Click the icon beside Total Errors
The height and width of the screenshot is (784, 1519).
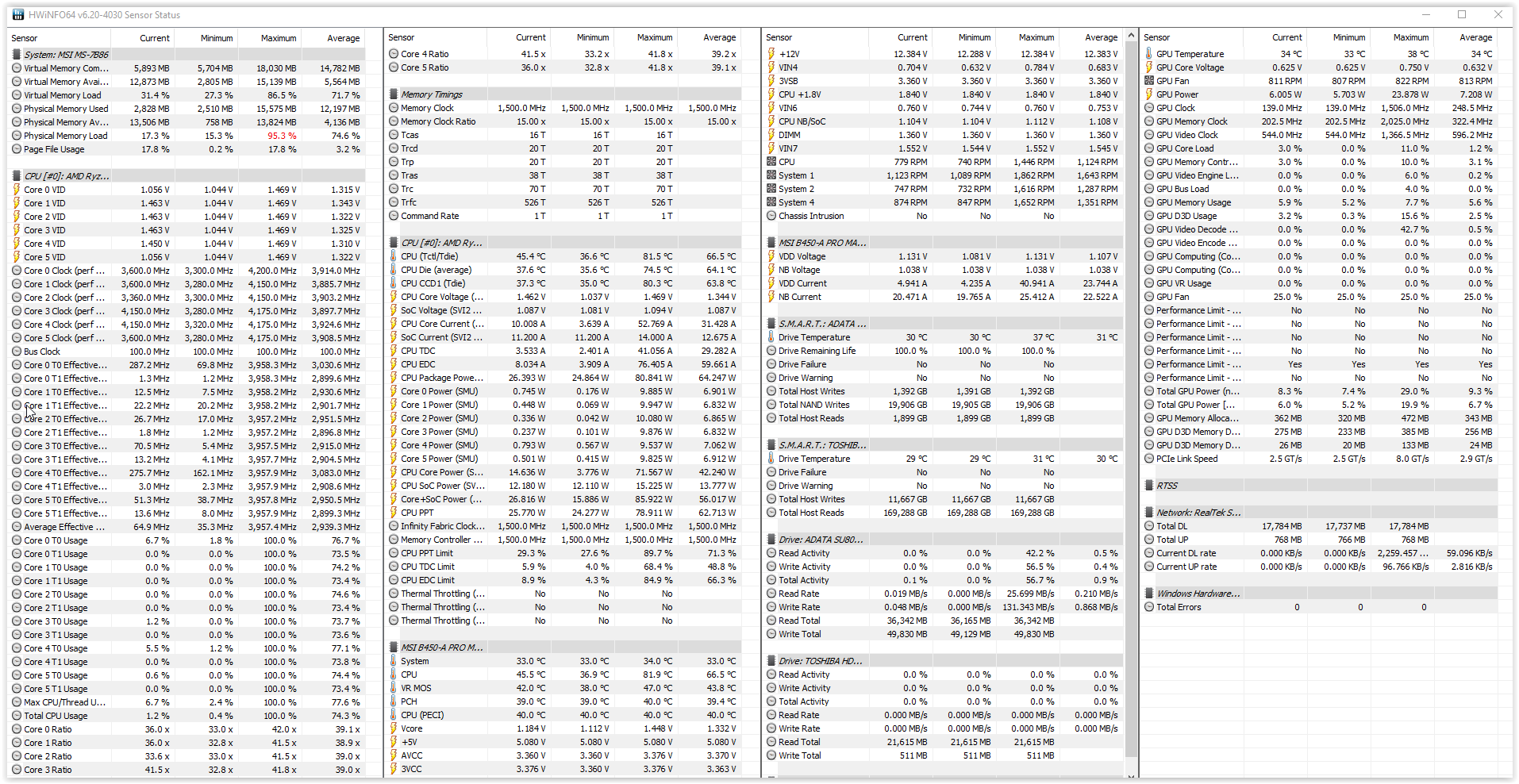(1149, 607)
